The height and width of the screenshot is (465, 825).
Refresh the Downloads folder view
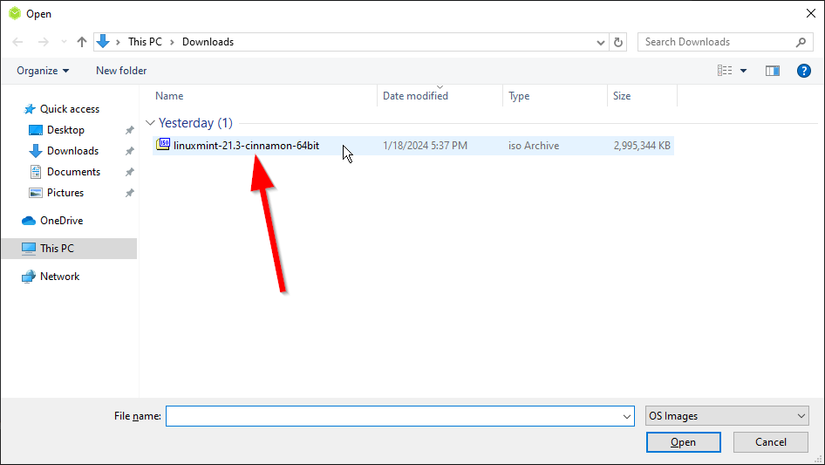click(618, 42)
